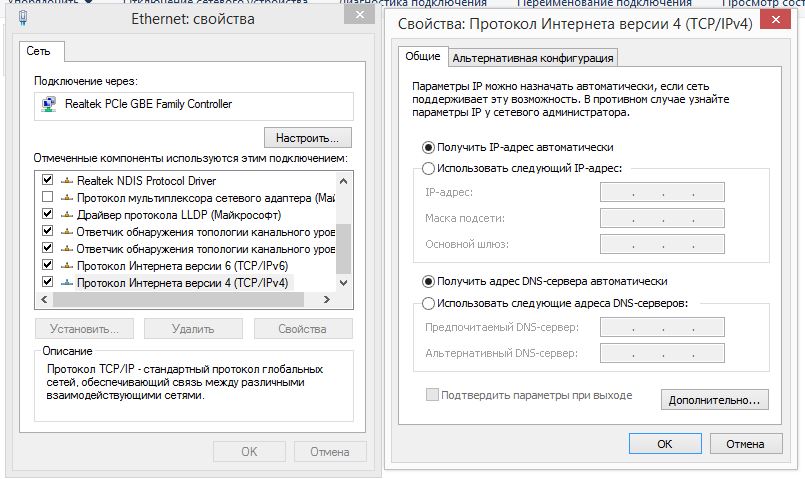Uncheck Протокол Интернета версии 4 (TCP/IPv4)
The image size is (805, 479).
(x=47, y=281)
